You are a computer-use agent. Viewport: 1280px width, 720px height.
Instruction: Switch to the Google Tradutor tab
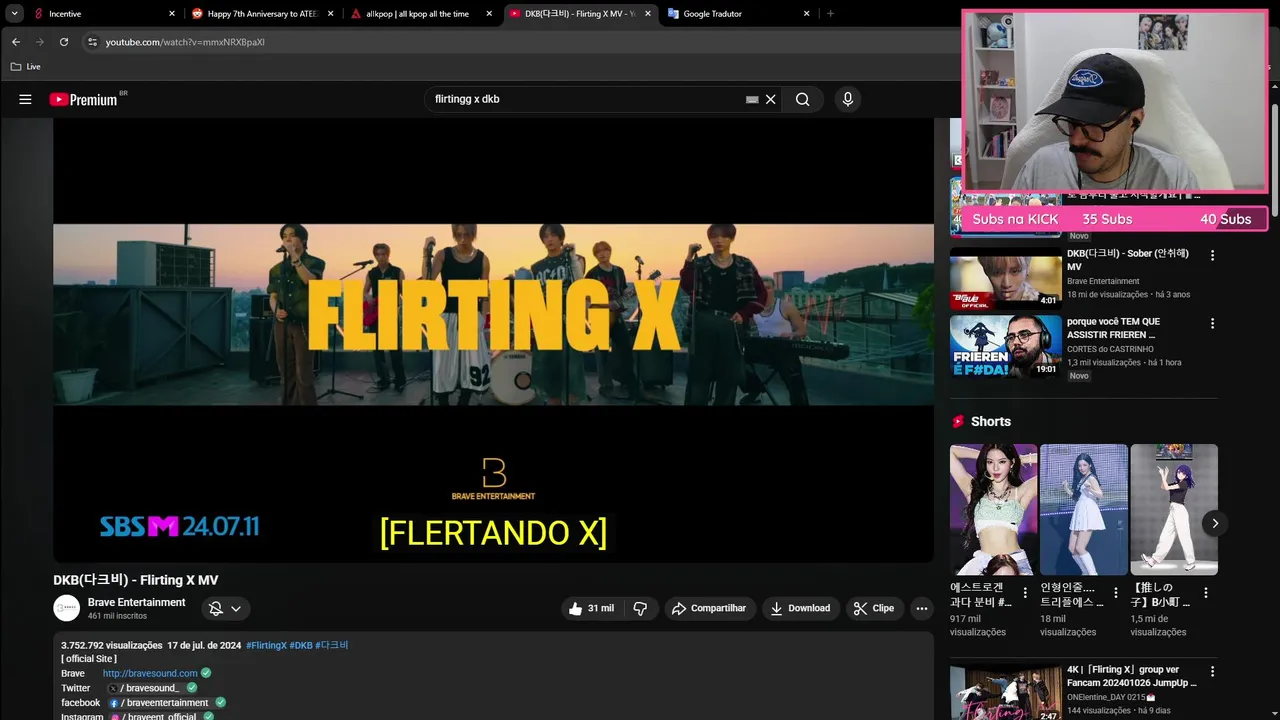click(738, 14)
